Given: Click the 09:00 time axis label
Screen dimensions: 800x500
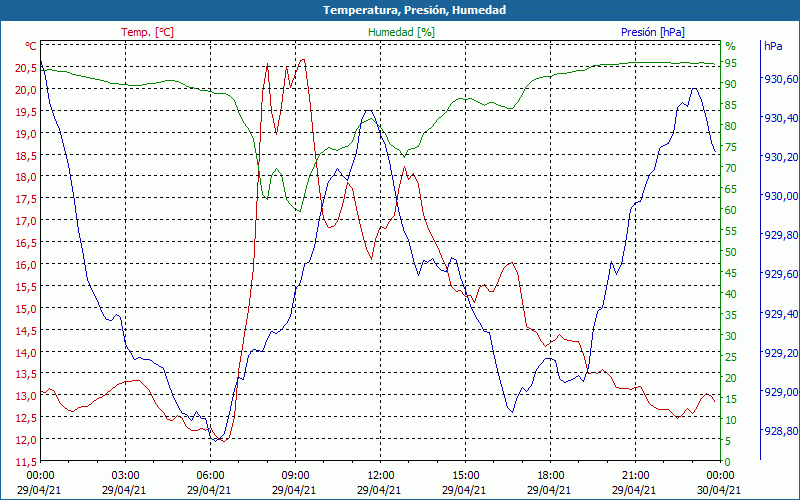Looking at the screenshot, I should point(295,475).
